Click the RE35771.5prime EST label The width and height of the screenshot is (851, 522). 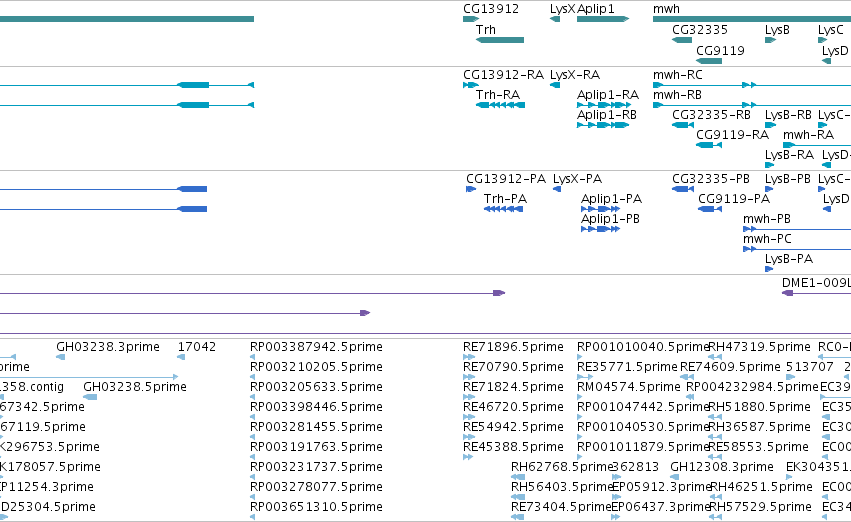[627, 367]
